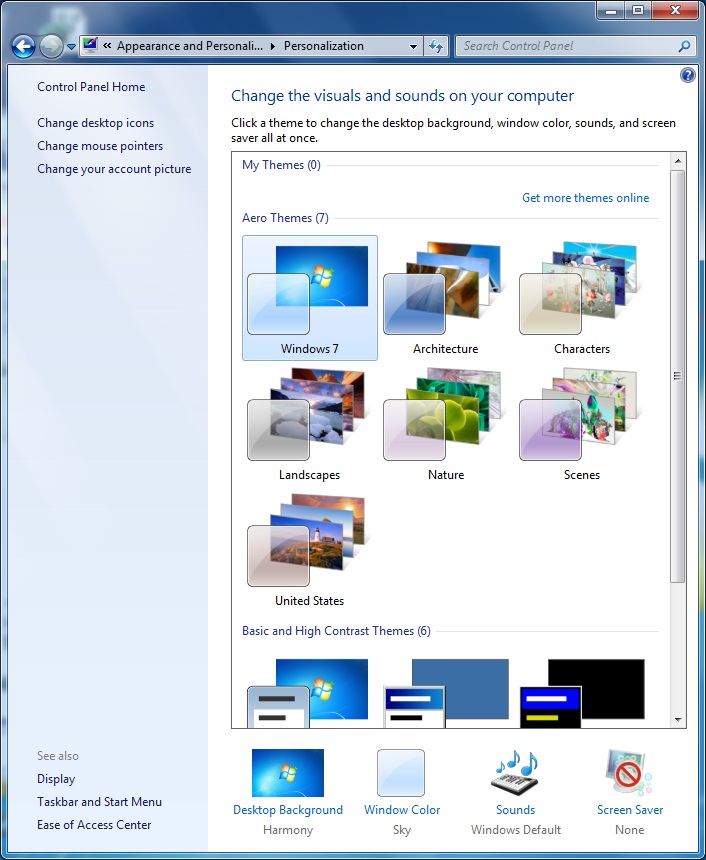Close the Personalization window
This screenshot has width=706, height=860.
pos(675,10)
